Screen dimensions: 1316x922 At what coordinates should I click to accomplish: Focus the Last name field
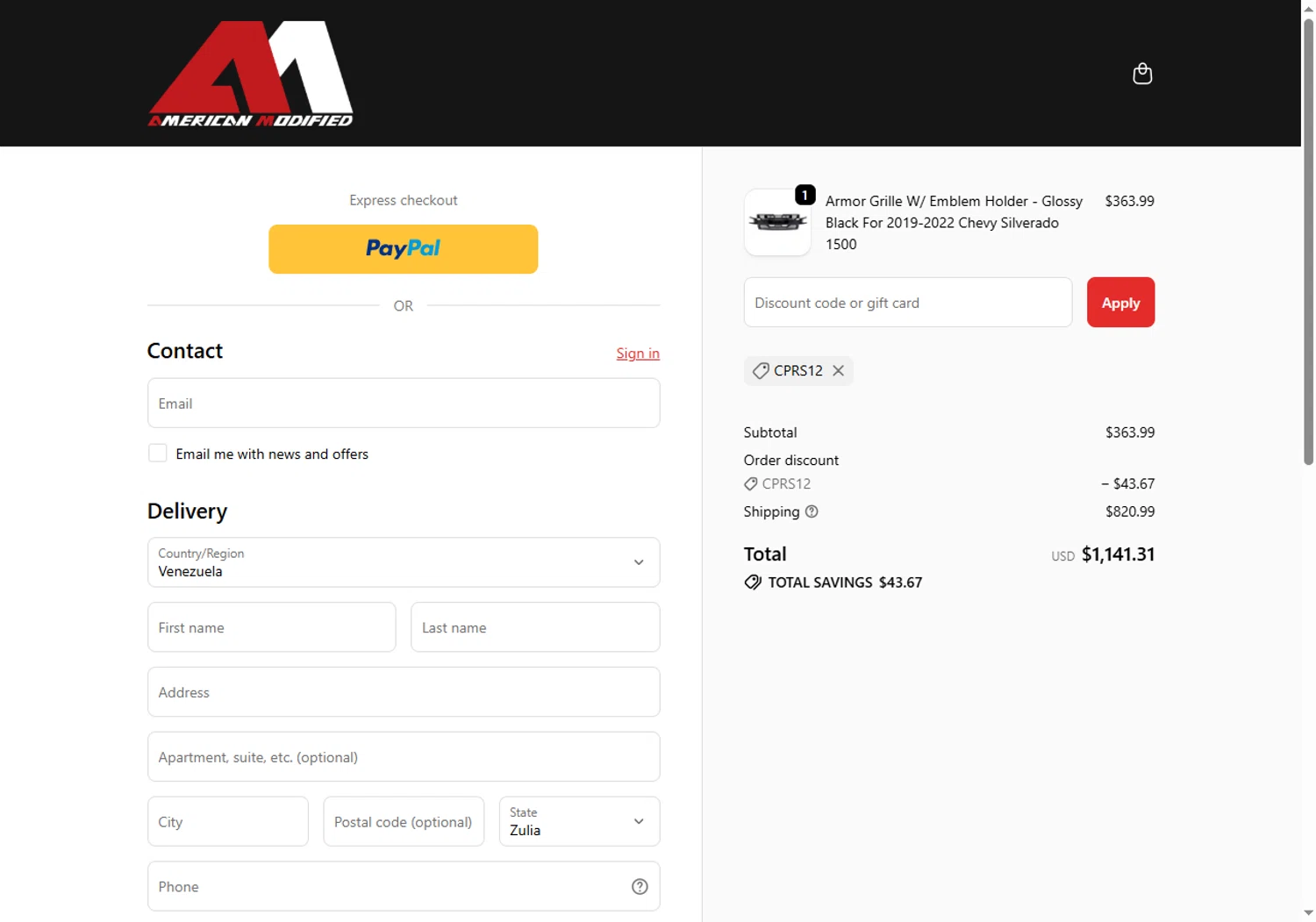535,627
